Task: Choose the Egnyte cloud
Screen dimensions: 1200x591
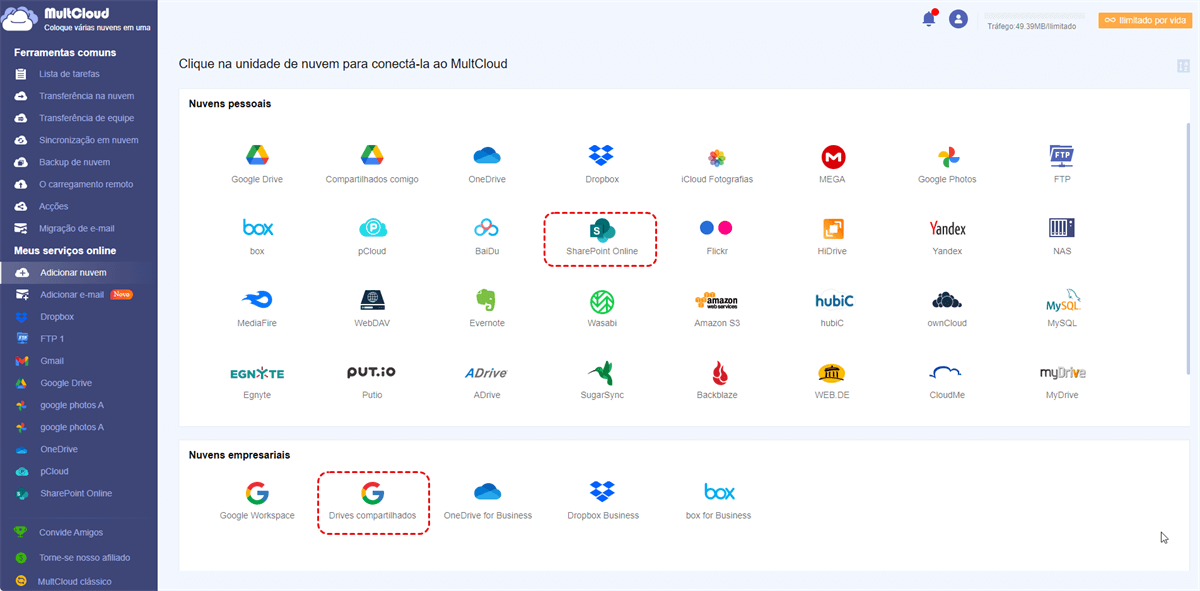Action: coord(257,380)
